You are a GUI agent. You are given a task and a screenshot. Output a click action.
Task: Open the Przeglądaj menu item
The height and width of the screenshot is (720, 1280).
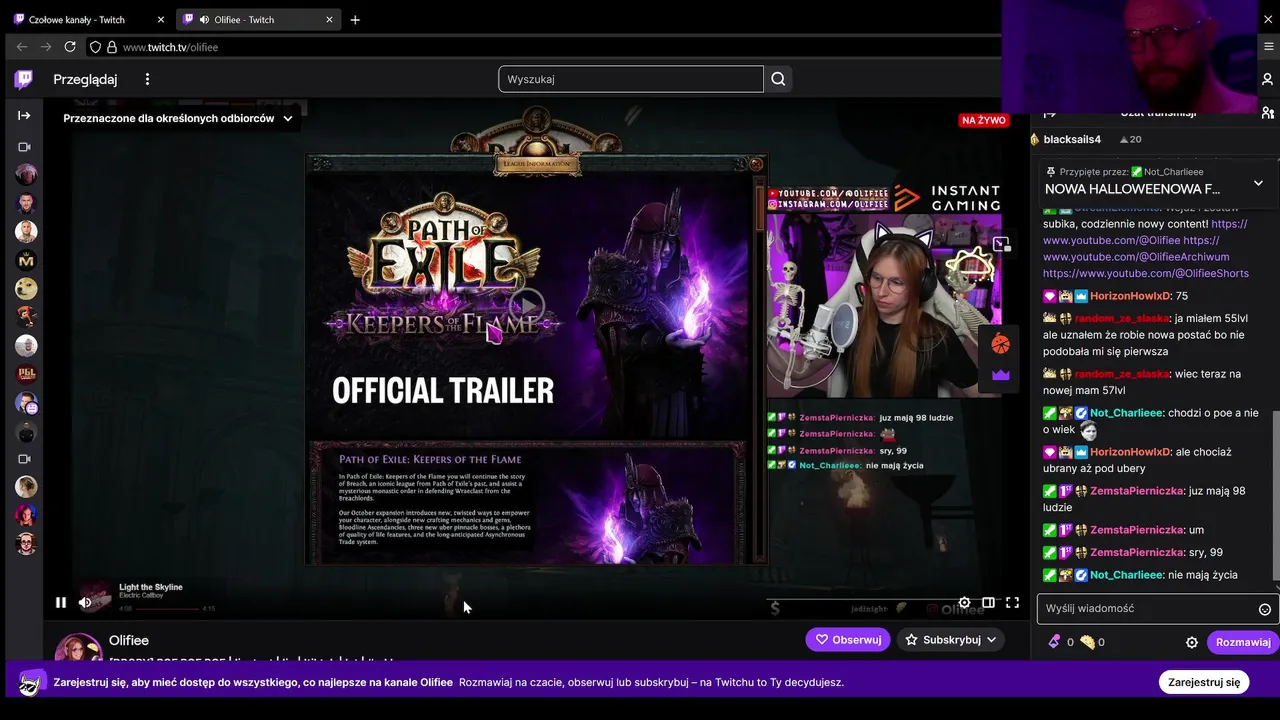[85, 79]
